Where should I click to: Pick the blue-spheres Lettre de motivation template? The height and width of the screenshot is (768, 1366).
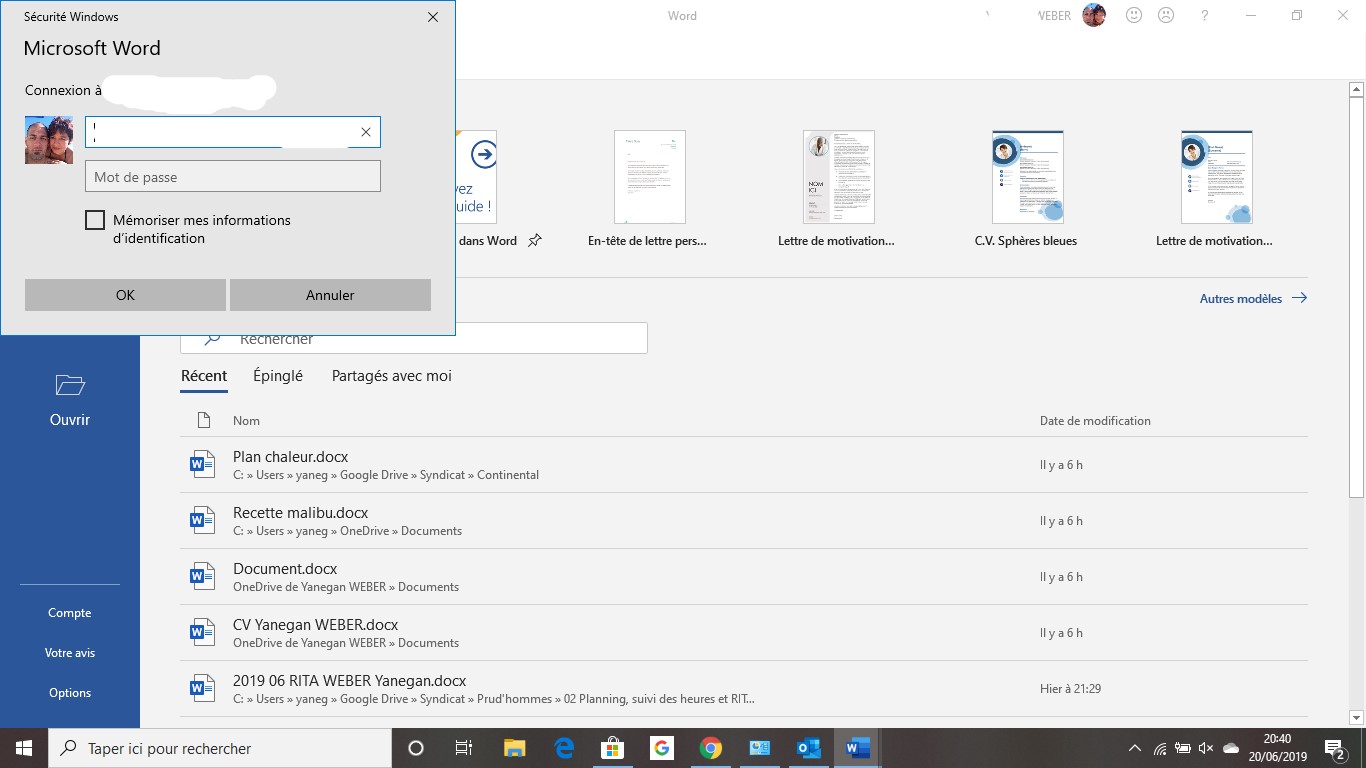click(1216, 177)
